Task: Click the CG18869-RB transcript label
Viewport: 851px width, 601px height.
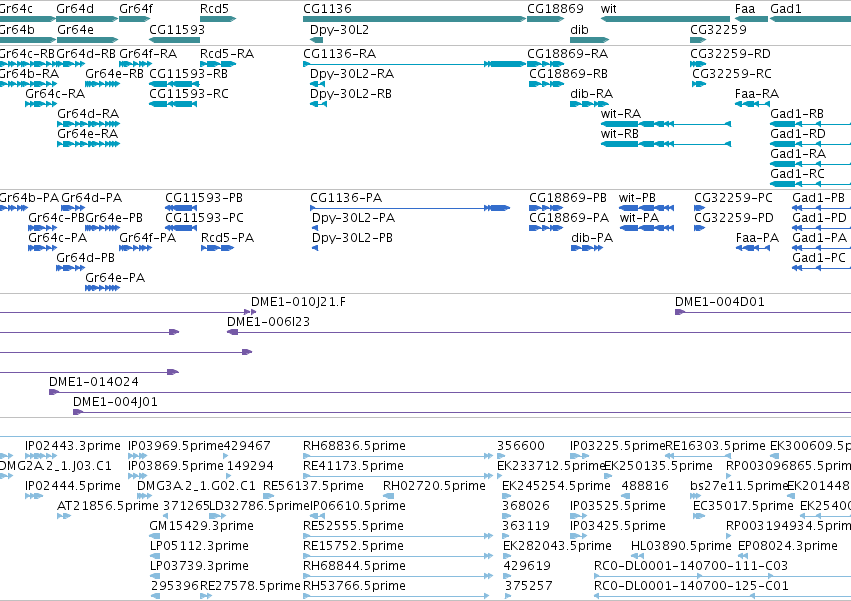Action: (568, 73)
